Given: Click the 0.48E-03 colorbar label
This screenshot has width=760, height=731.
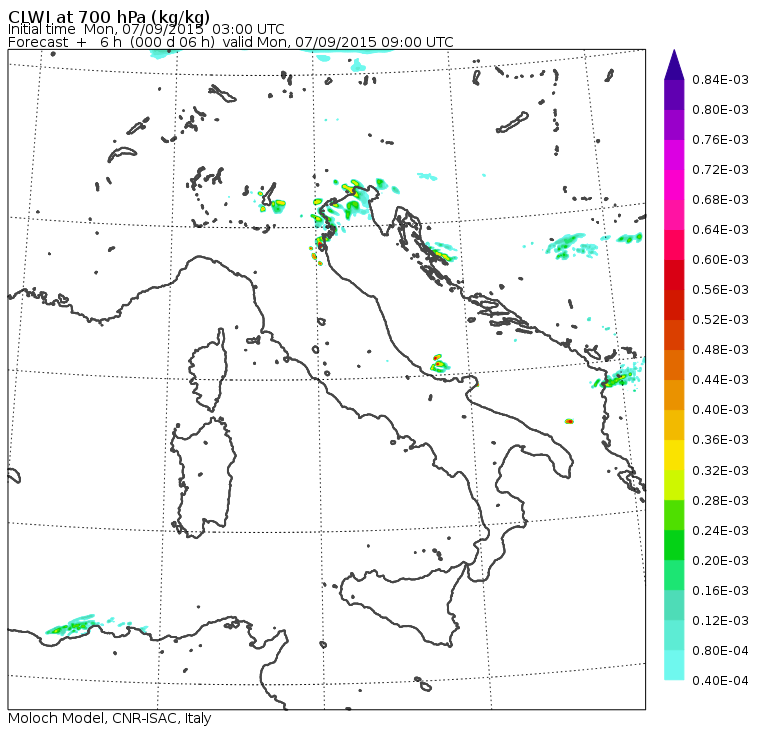Looking at the screenshot, I should point(720,350).
